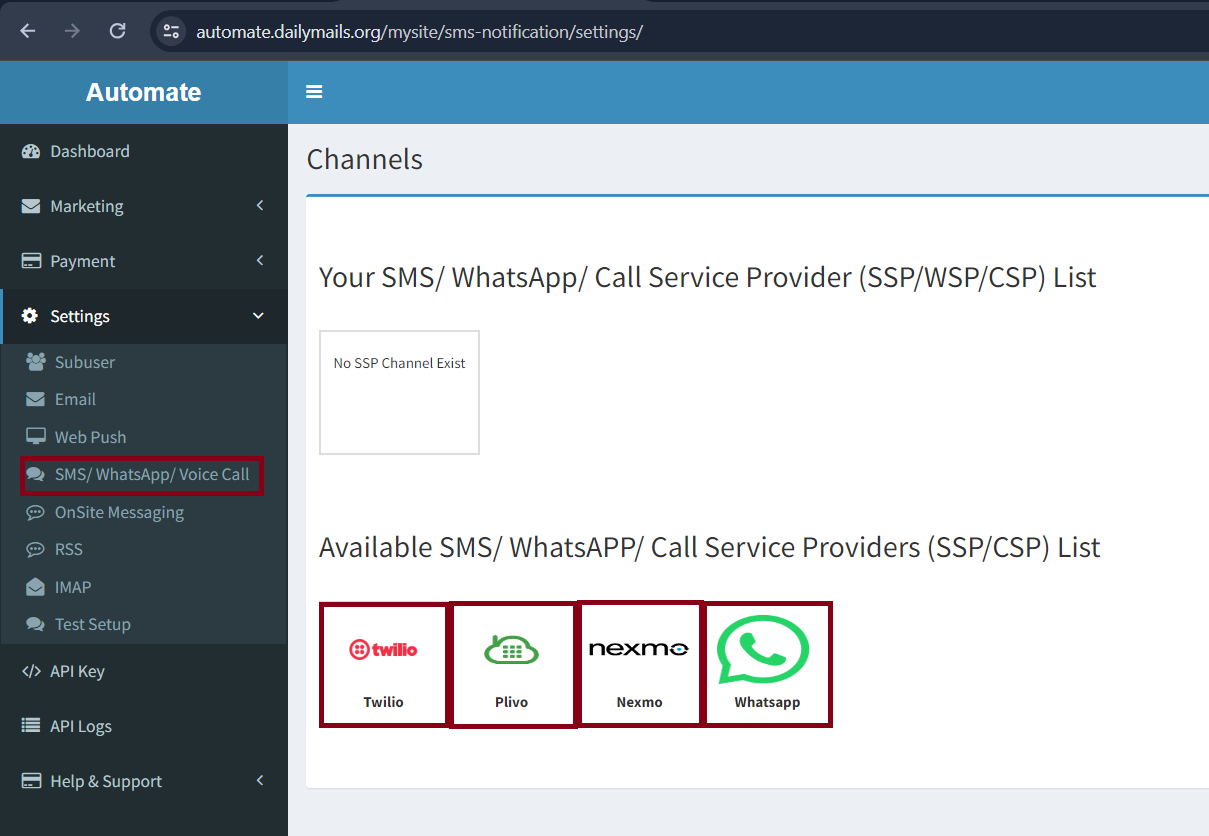Click the browser address bar URL
Image resolution: width=1209 pixels, height=836 pixels.
420,32
